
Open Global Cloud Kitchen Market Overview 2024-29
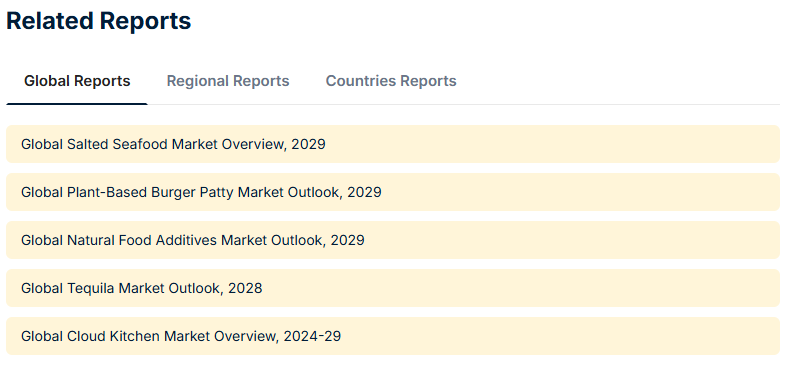[393, 336]
